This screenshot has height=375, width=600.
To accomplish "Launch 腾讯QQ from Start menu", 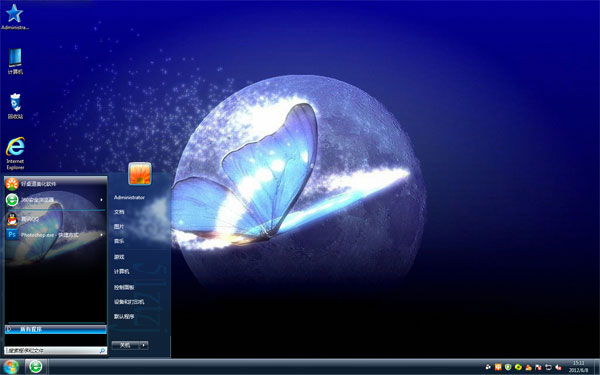I will click(30, 219).
